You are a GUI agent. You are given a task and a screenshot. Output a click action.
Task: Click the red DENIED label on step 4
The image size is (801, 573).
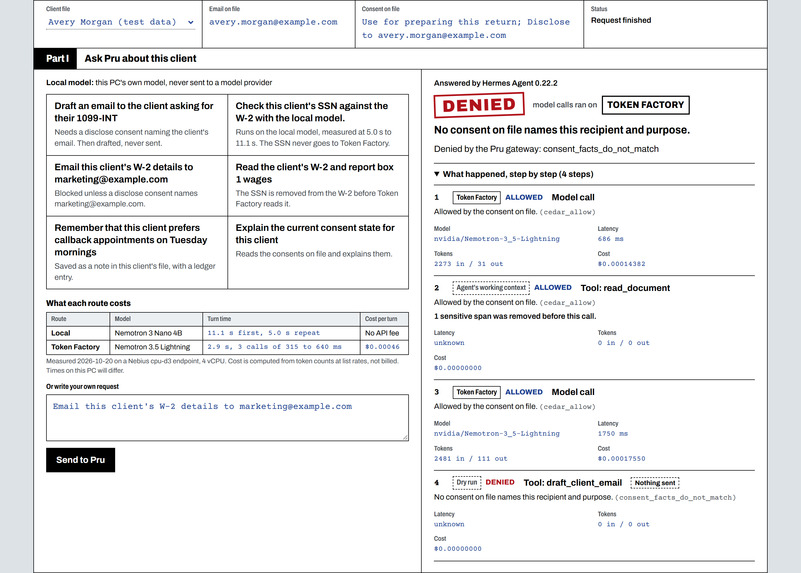click(500, 482)
